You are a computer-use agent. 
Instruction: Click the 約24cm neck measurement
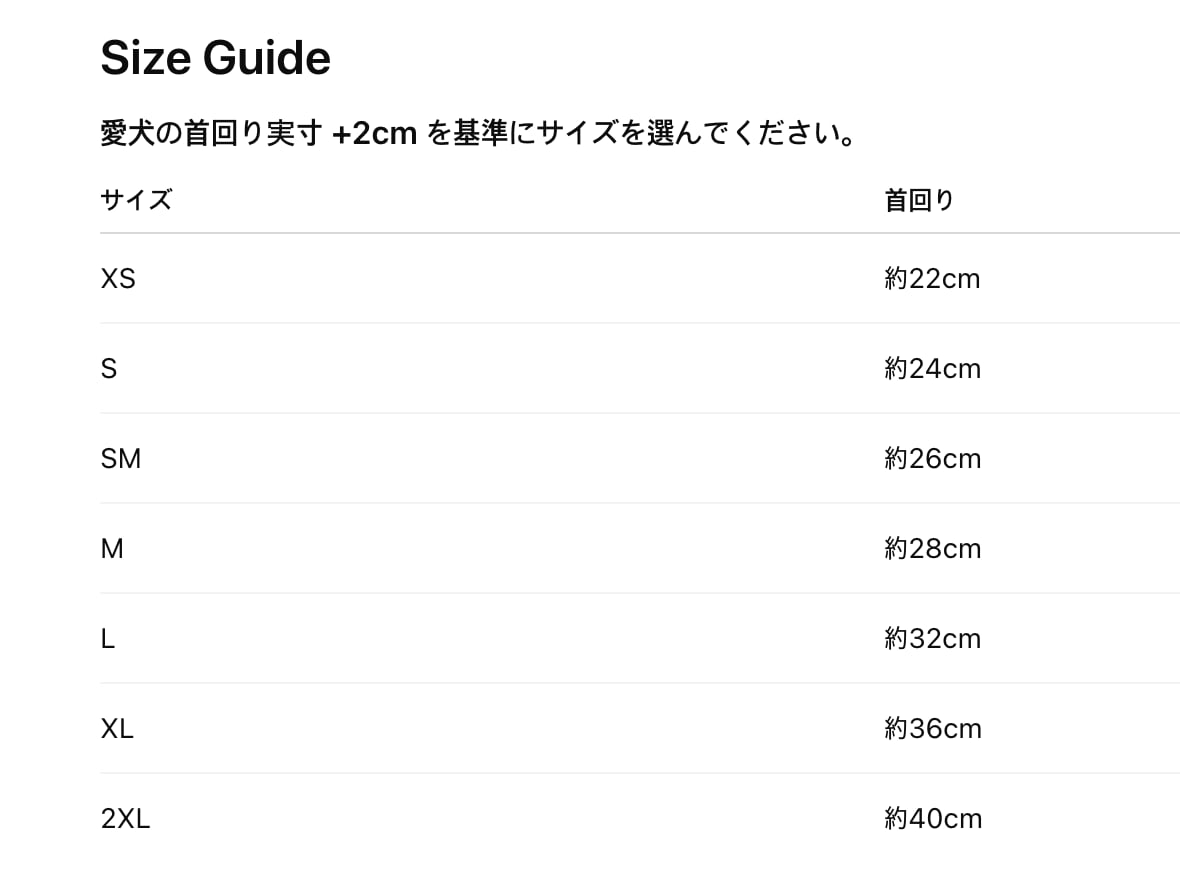pyautogui.click(x=932, y=369)
